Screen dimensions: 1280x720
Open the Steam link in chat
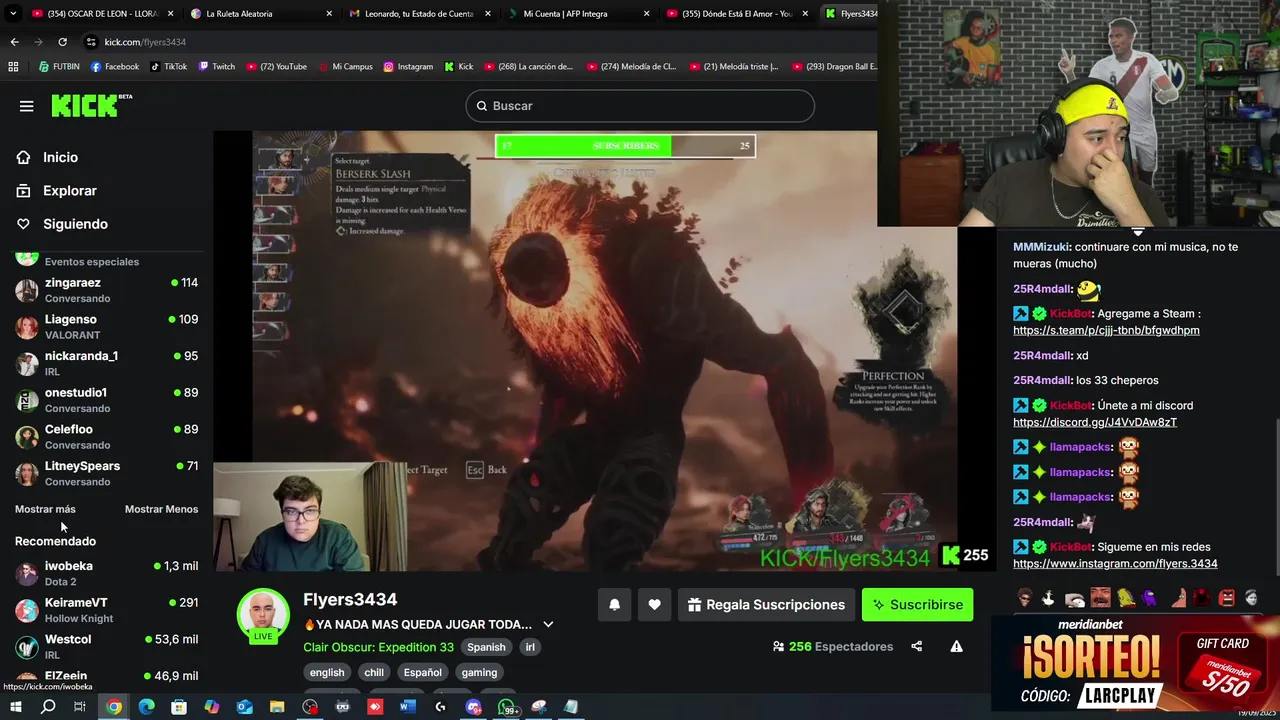(1106, 330)
